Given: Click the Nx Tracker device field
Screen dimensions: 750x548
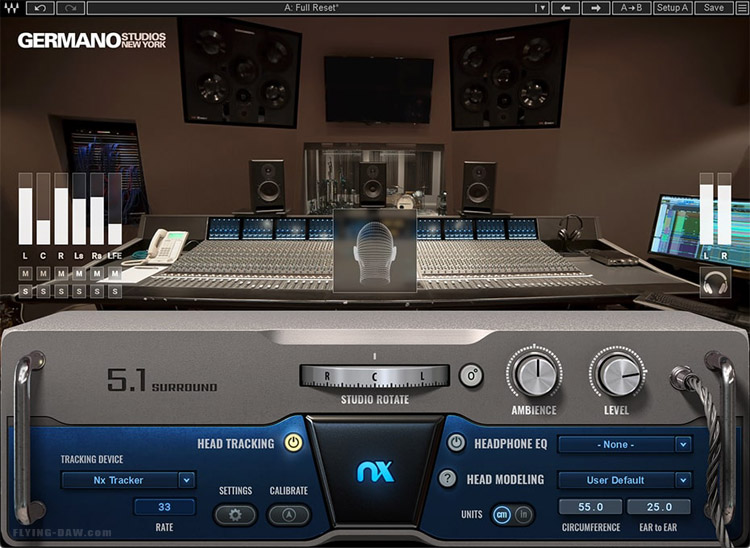Looking at the screenshot, I should pos(120,480).
